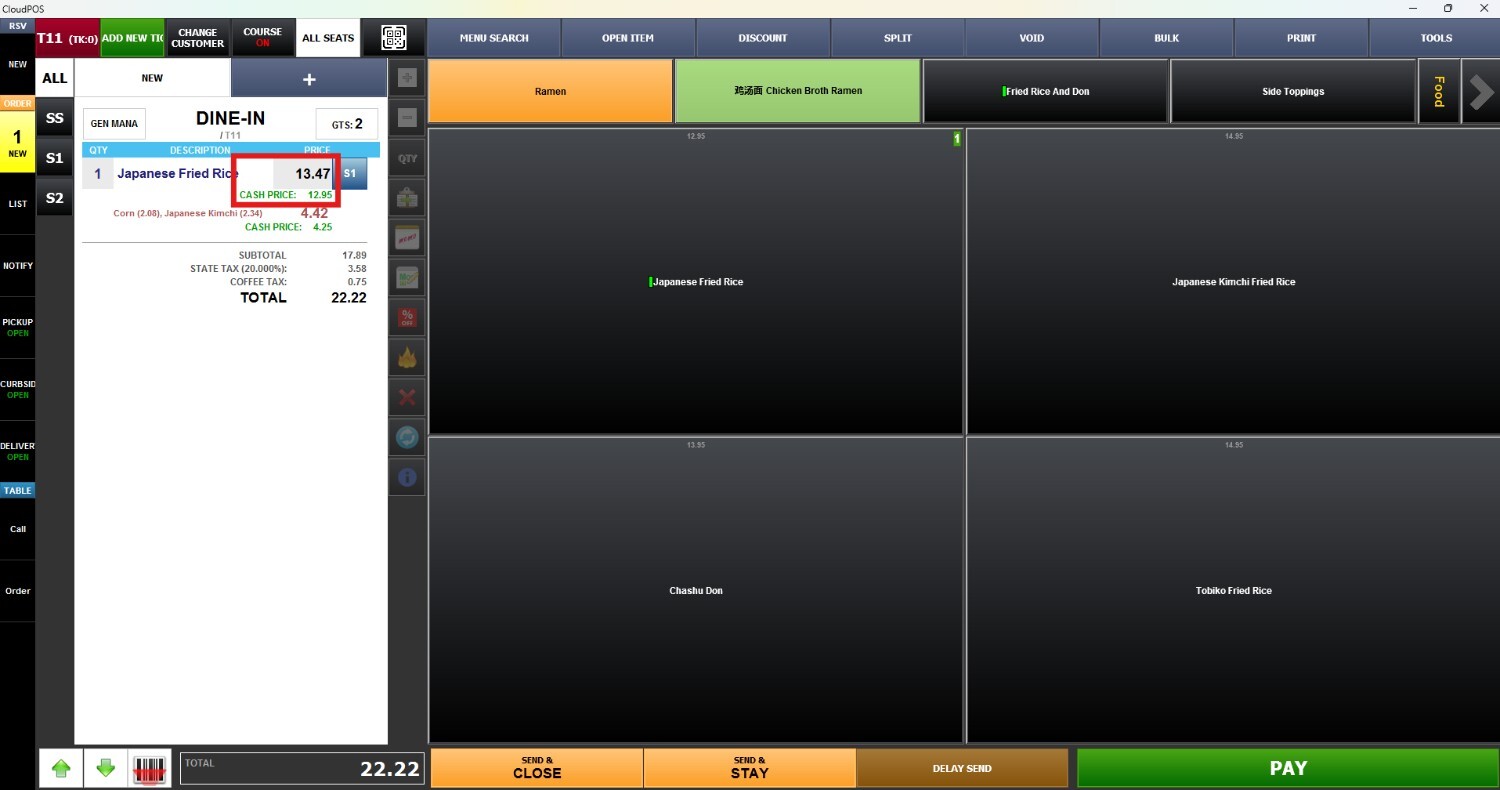Add Chashu Don menu item
This screenshot has height=790, width=1500.
click(696, 590)
